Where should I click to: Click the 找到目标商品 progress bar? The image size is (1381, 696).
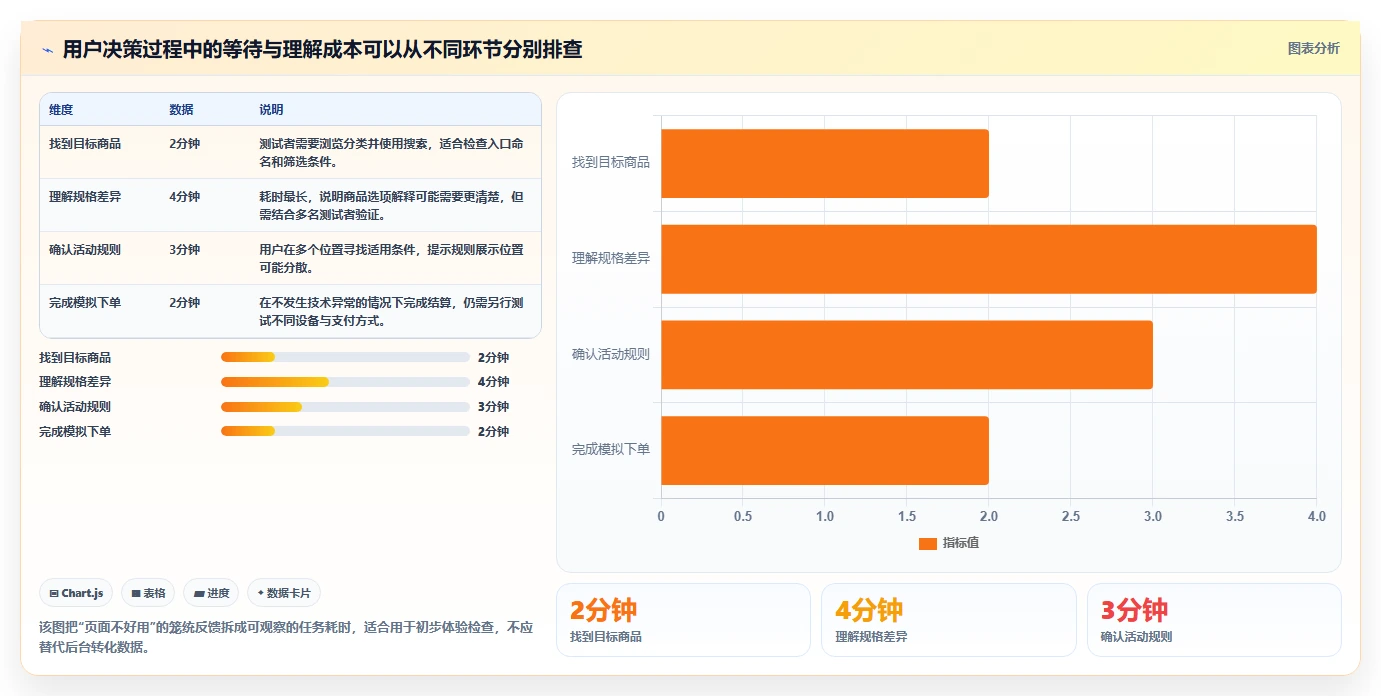coord(345,357)
